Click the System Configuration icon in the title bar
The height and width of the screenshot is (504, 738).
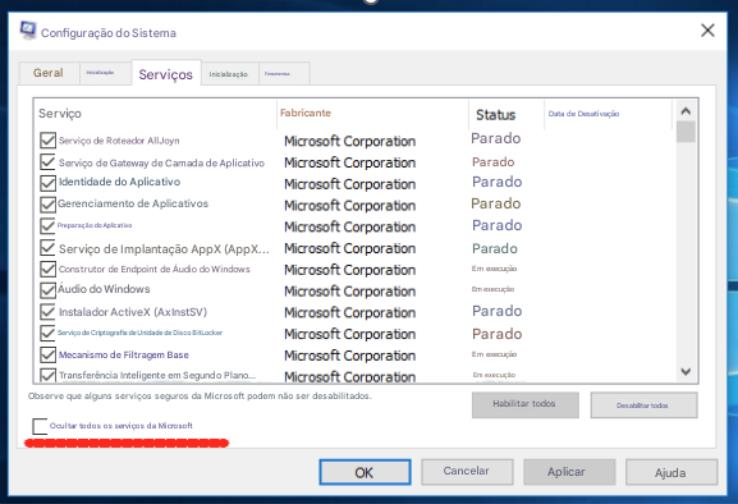28,30
